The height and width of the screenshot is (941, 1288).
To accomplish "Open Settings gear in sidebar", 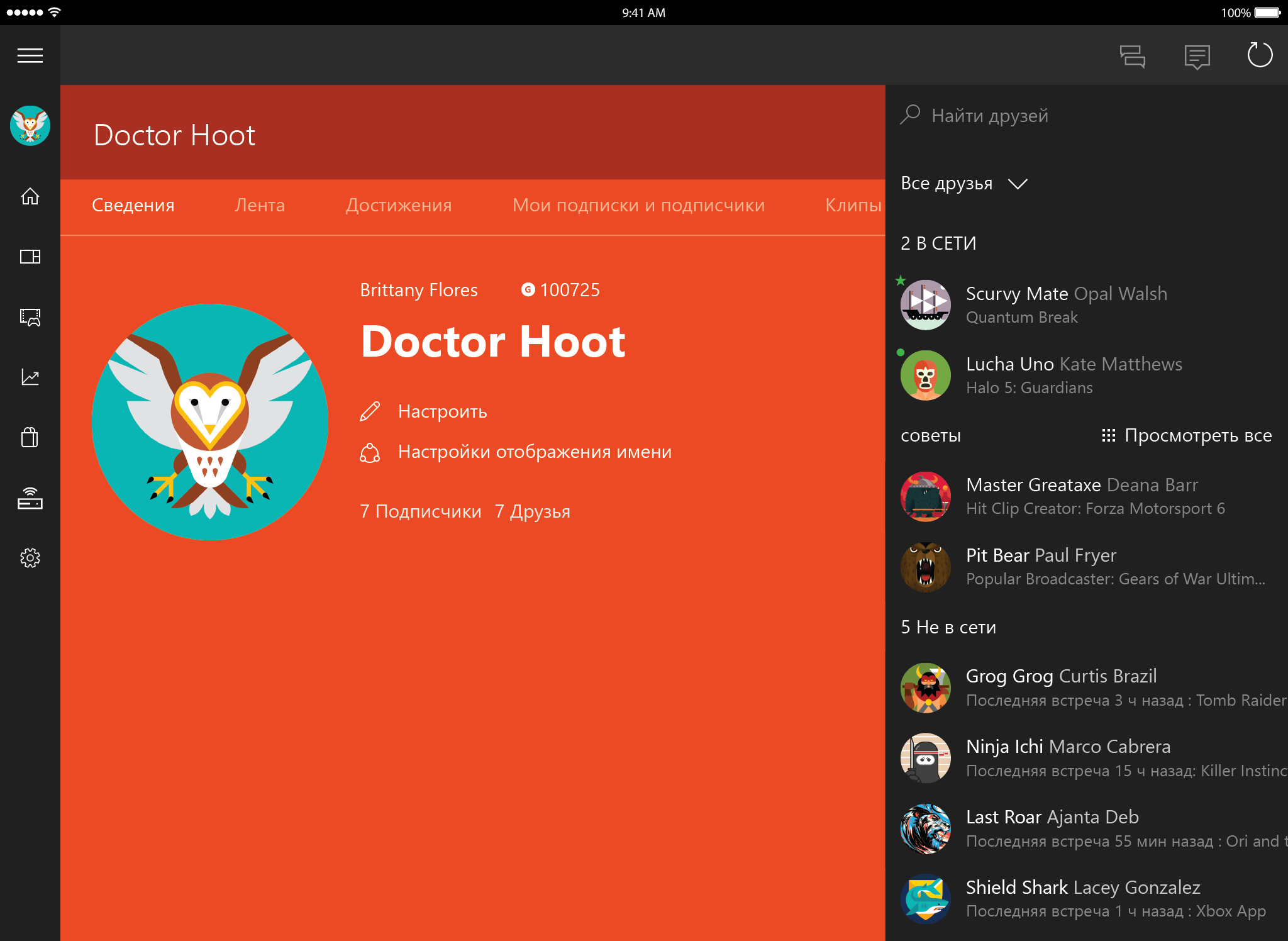I will click(x=30, y=558).
